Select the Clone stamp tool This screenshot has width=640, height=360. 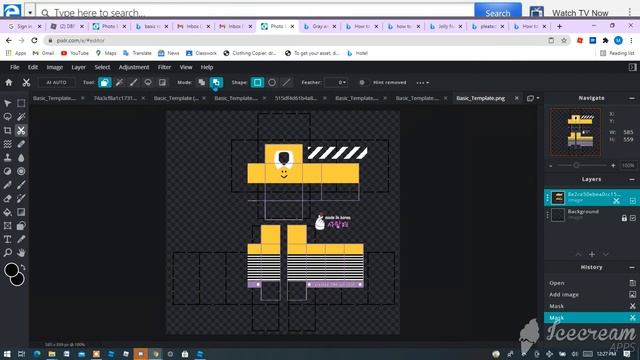click(x=7, y=158)
